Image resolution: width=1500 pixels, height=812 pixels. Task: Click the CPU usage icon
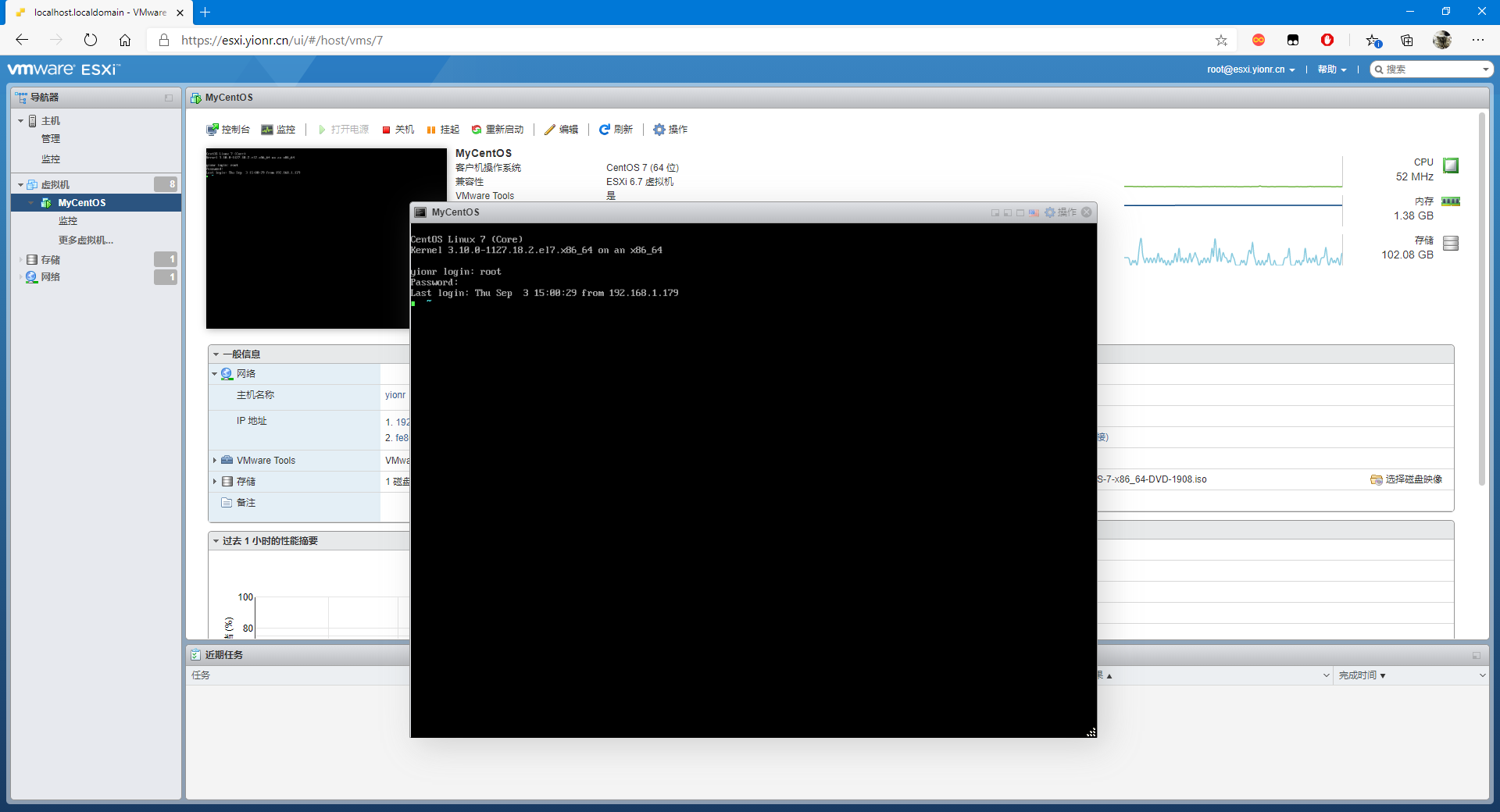1451,166
